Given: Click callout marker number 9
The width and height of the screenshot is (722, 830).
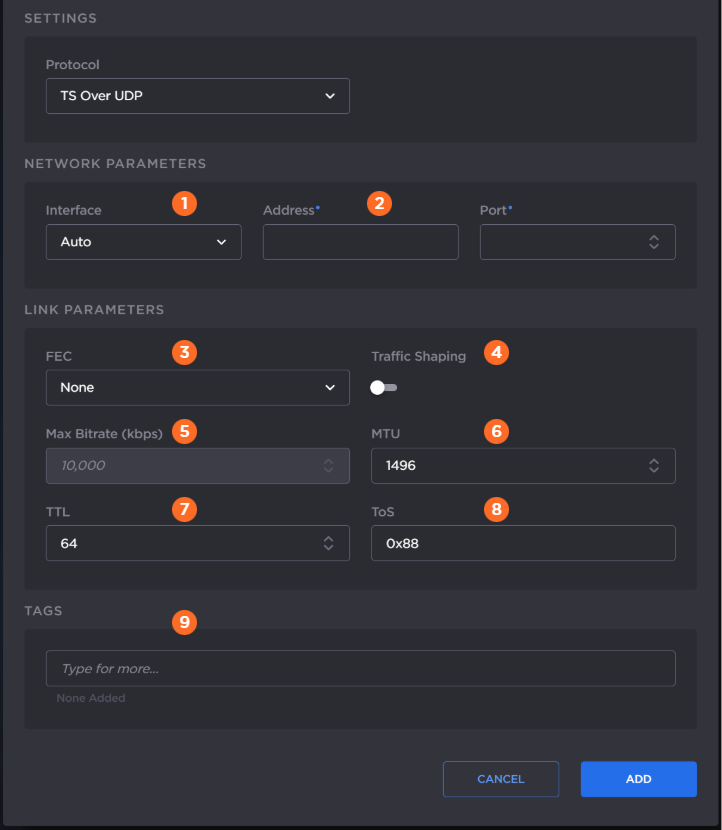Looking at the screenshot, I should (x=183, y=622).
